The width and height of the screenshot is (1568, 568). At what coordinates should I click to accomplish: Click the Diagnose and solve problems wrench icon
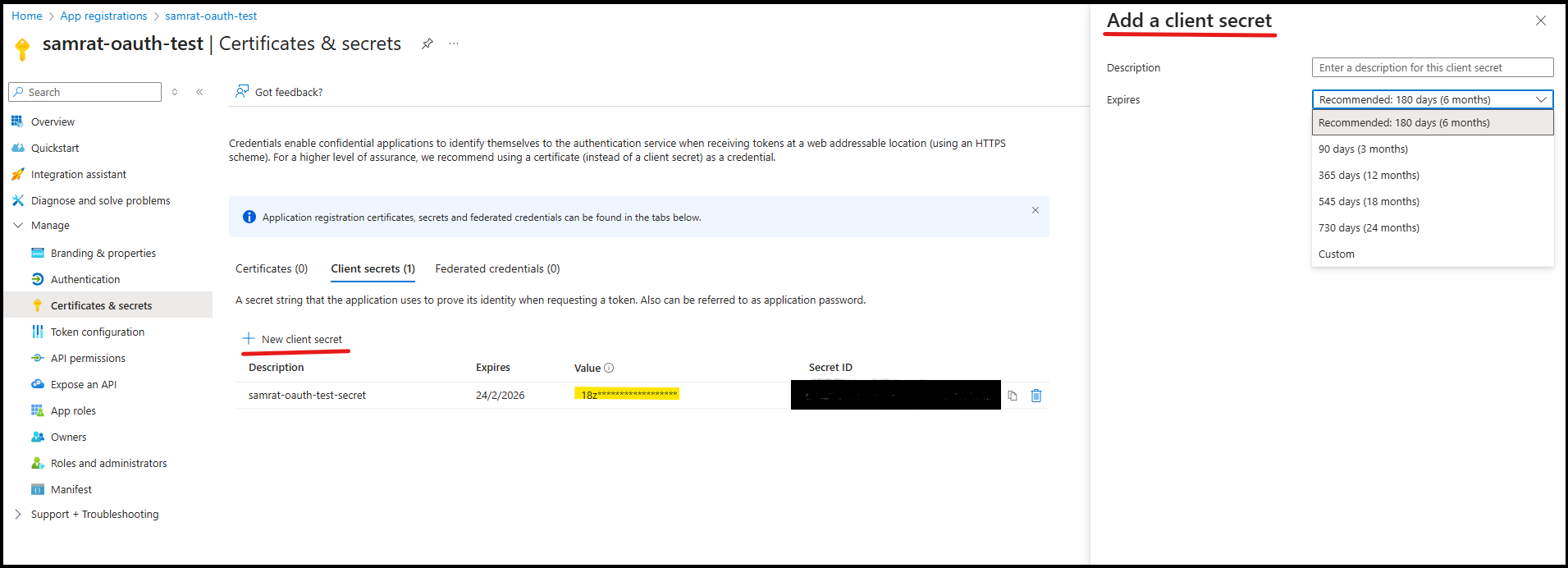tap(18, 200)
